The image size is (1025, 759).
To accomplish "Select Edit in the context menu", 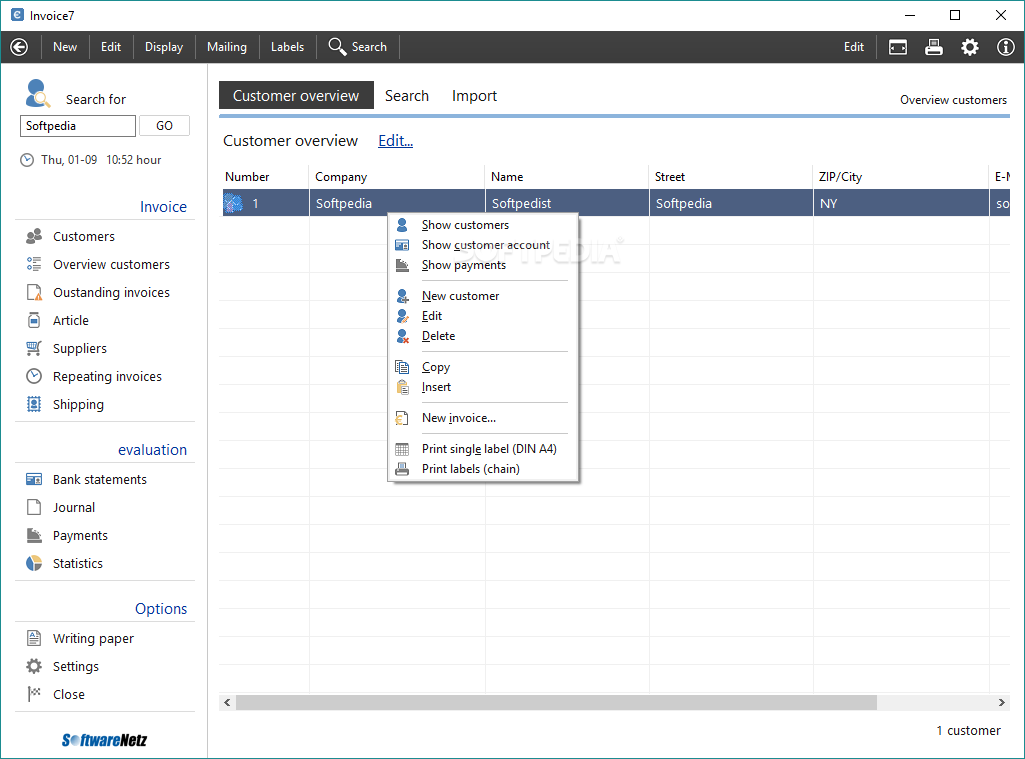I will point(483,316).
